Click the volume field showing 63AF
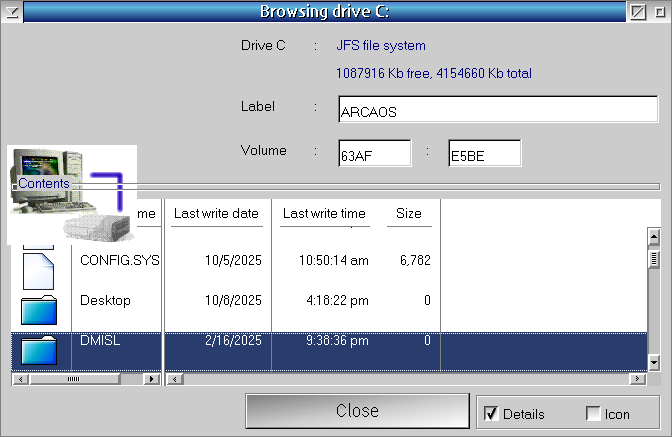The image size is (672, 437). pyautogui.click(x=374, y=155)
